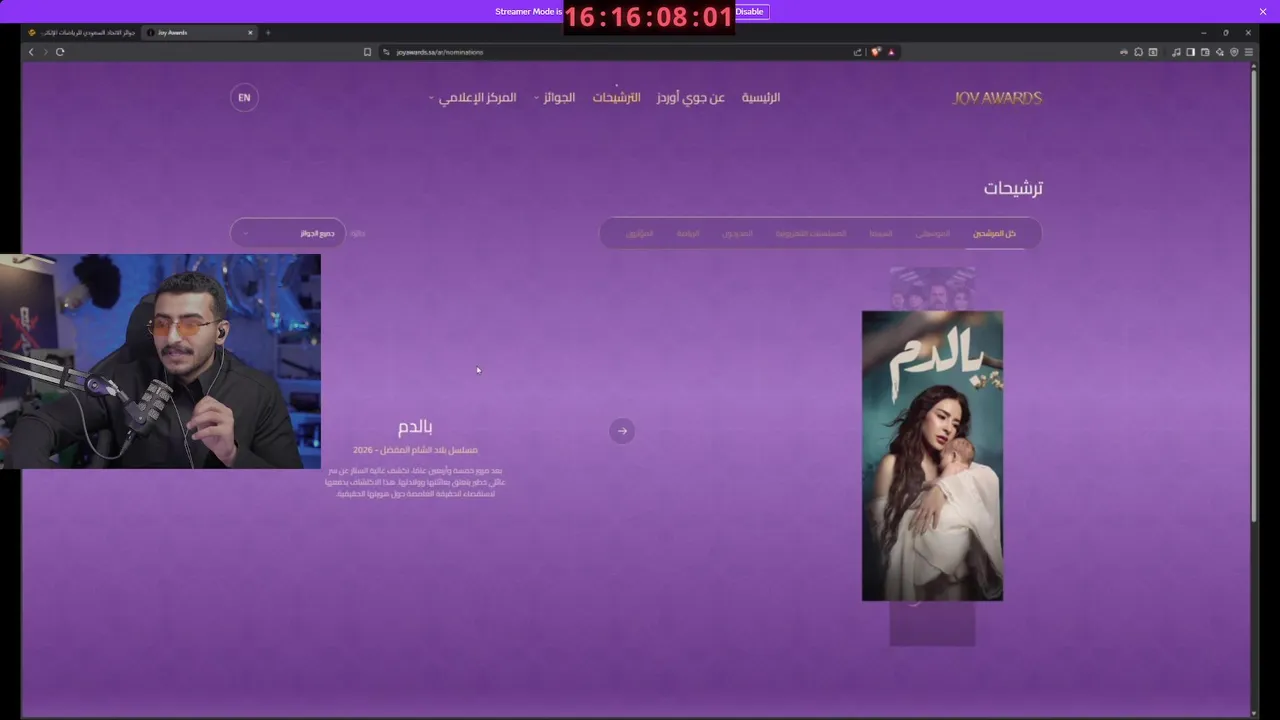Click the مسلسل بلاد الشام المفضل - 2026 text
1280x720 pixels.
pos(415,450)
